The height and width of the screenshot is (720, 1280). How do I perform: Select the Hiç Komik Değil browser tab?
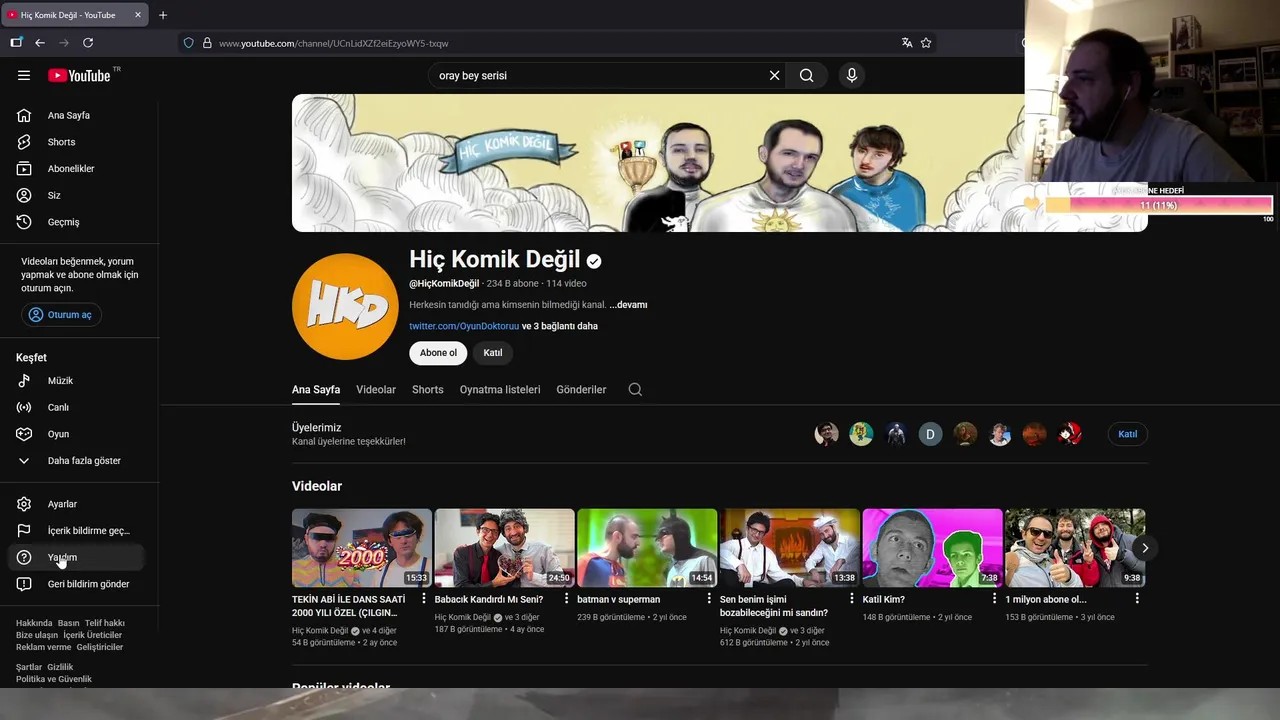pos(75,15)
